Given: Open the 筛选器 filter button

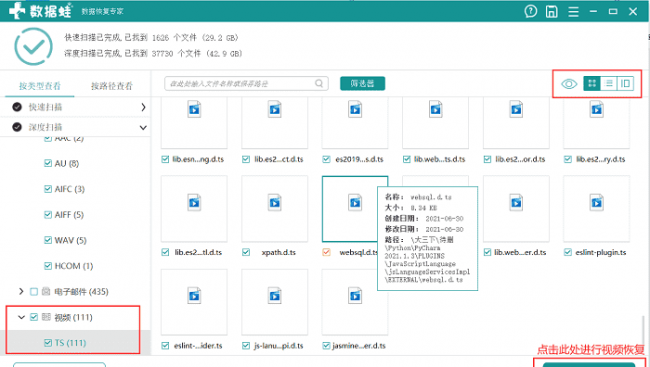Looking at the screenshot, I should [362, 83].
